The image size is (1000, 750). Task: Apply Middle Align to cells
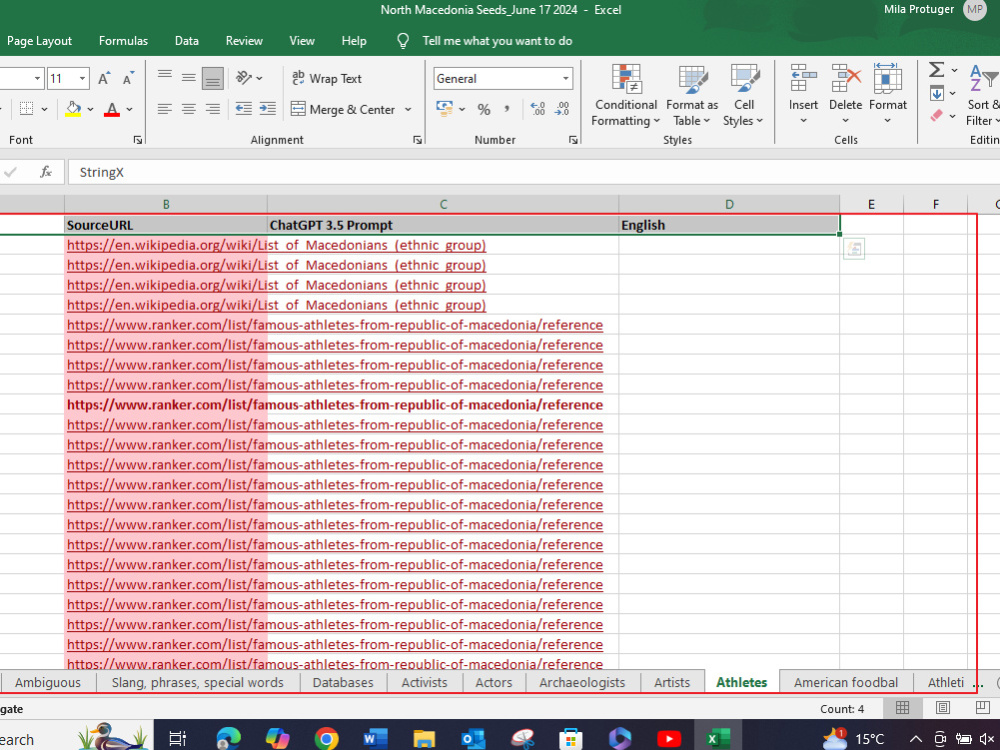click(188, 78)
